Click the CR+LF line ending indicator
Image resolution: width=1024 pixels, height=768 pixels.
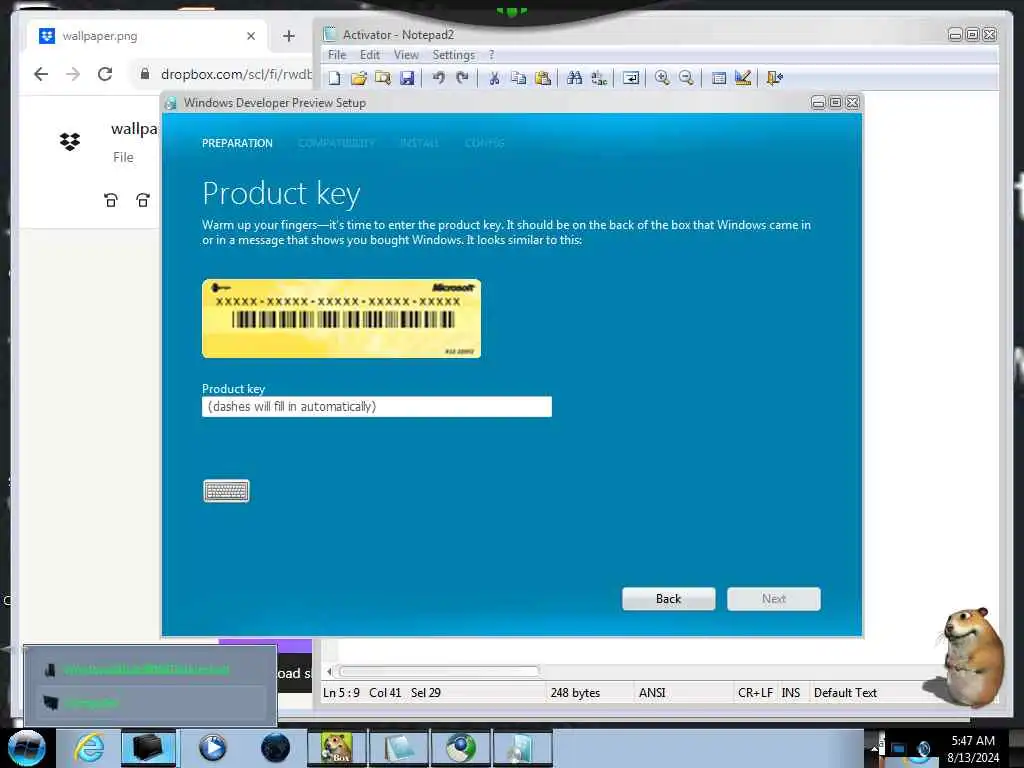(x=755, y=693)
